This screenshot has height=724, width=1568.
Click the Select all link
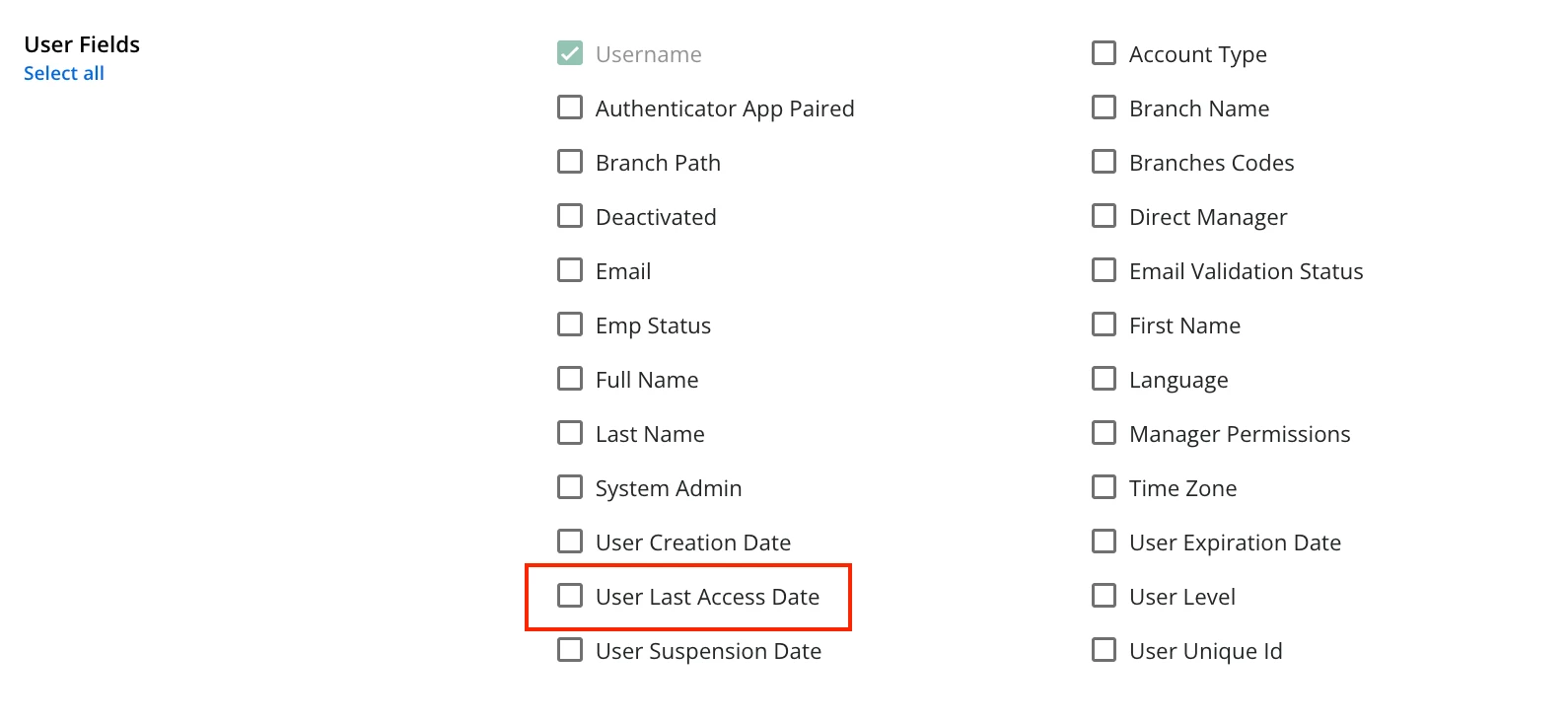point(64,73)
